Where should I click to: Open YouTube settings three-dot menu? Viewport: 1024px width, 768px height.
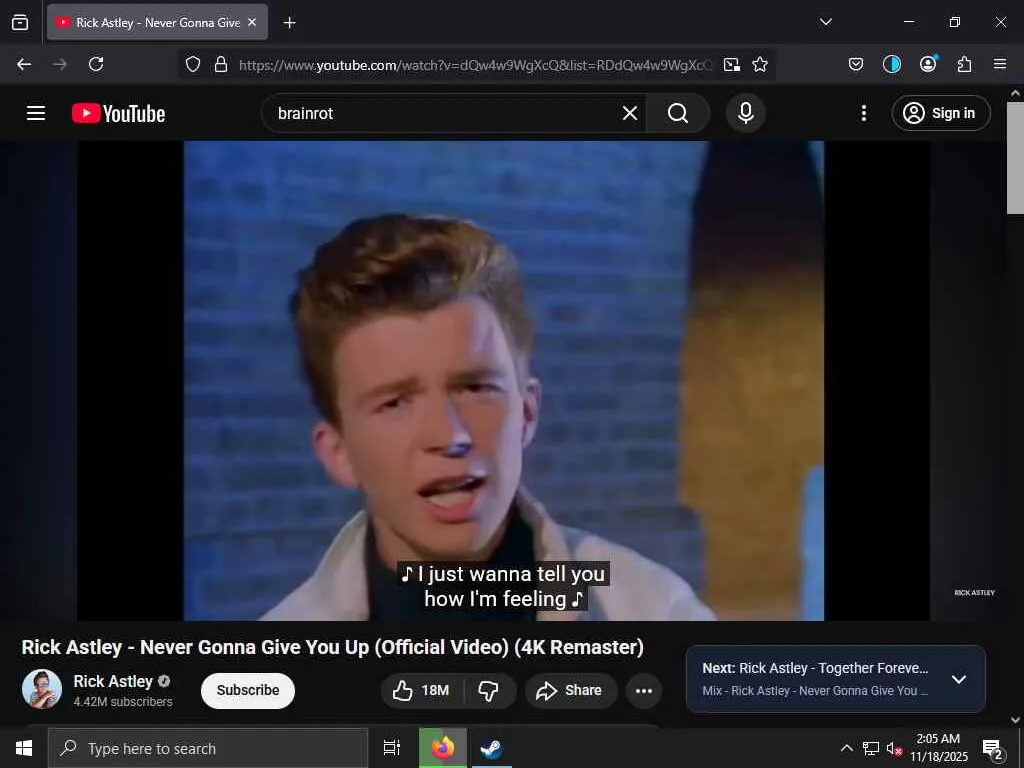(x=863, y=114)
